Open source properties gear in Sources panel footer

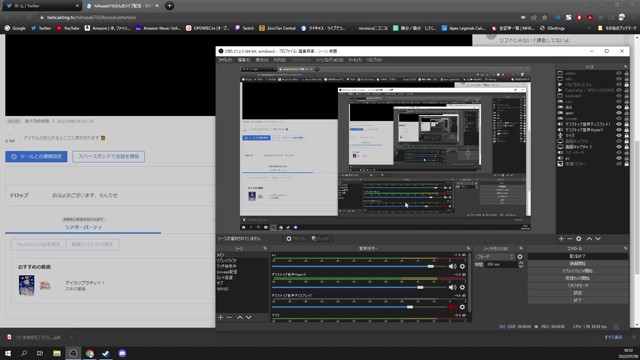click(x=578, y=239)
